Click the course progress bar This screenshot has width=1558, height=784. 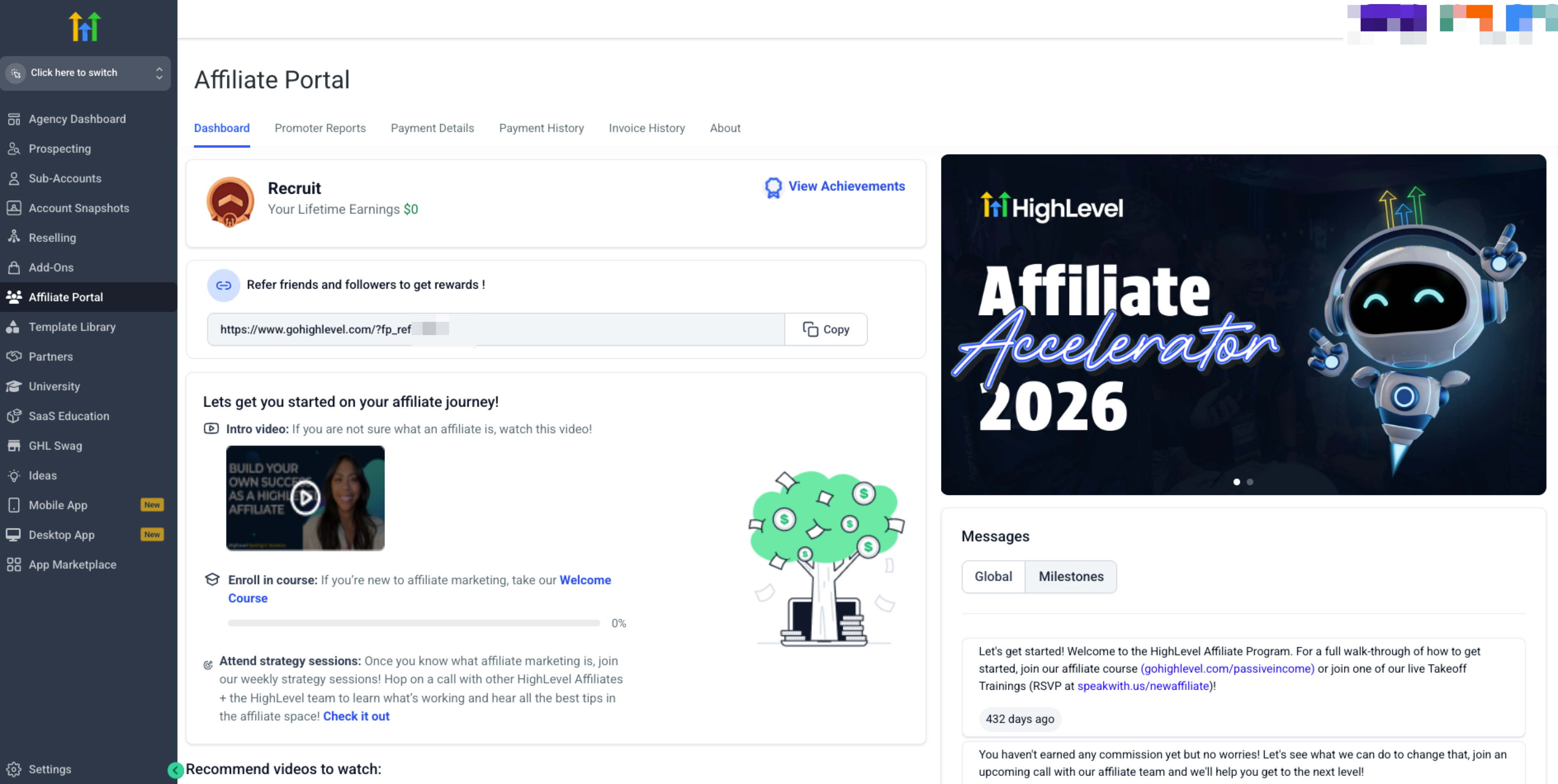(x=414, y=623)
